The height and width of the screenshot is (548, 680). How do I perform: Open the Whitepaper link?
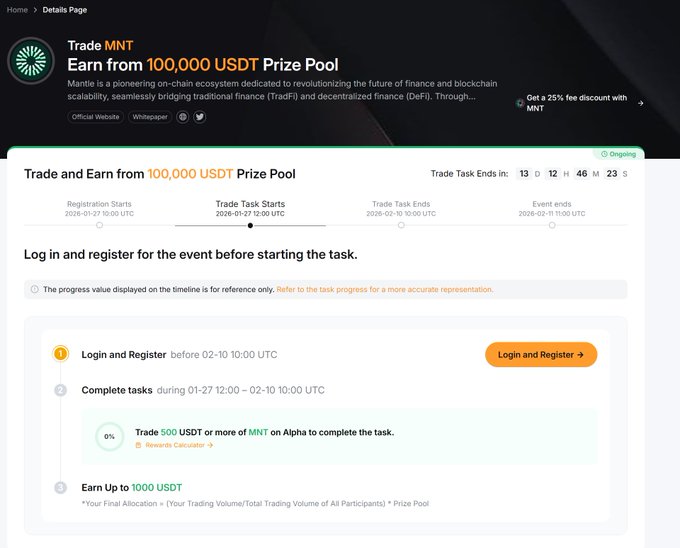click(150, 117)
